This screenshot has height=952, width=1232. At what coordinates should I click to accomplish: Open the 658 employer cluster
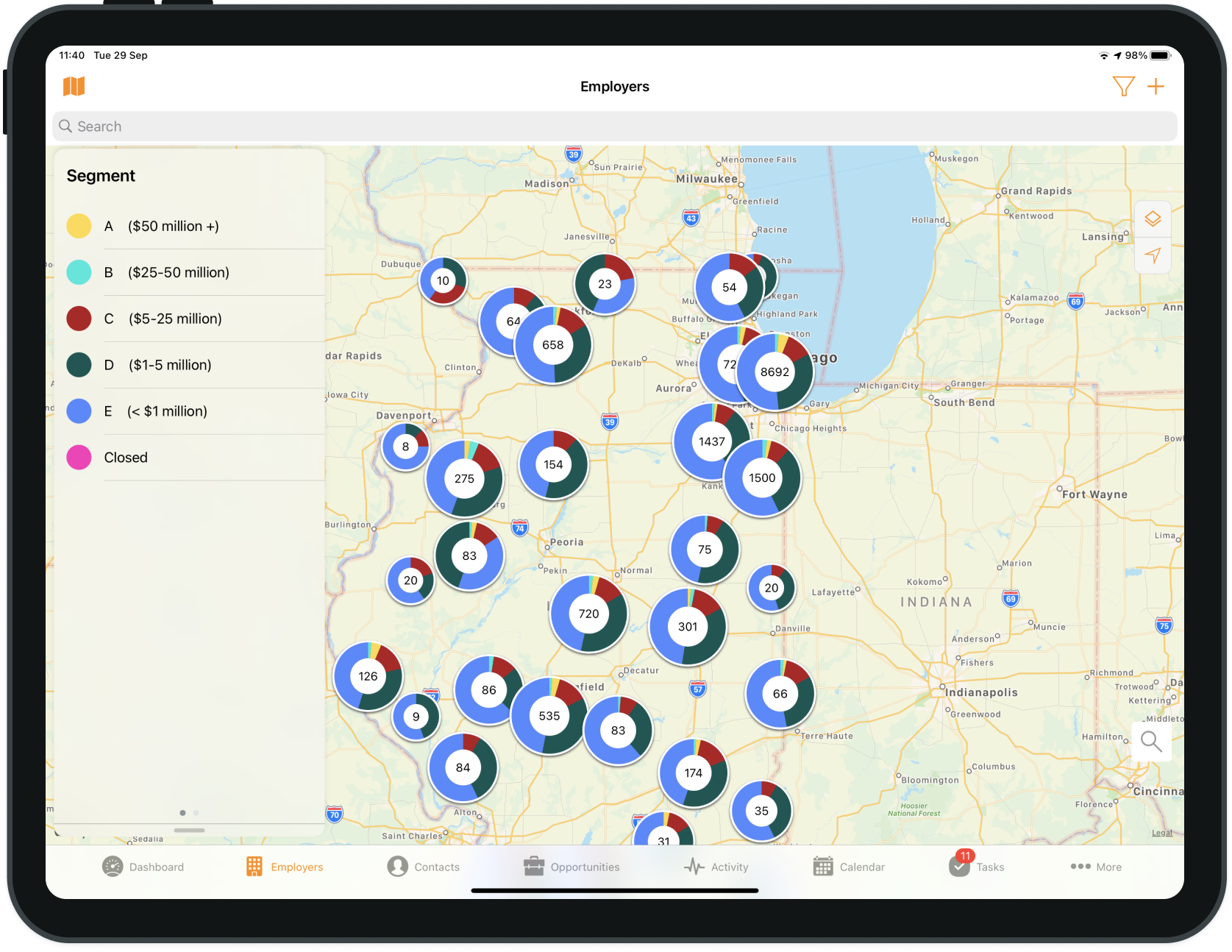click(x=553, y=345)
